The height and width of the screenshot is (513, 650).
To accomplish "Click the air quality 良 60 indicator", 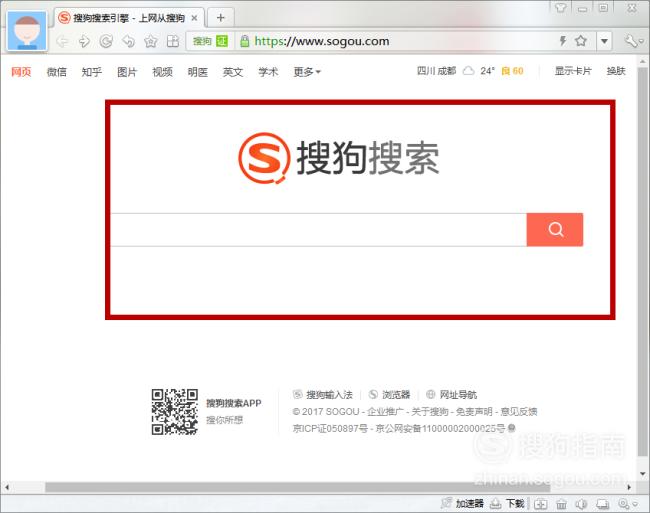I will coord(512,71).
